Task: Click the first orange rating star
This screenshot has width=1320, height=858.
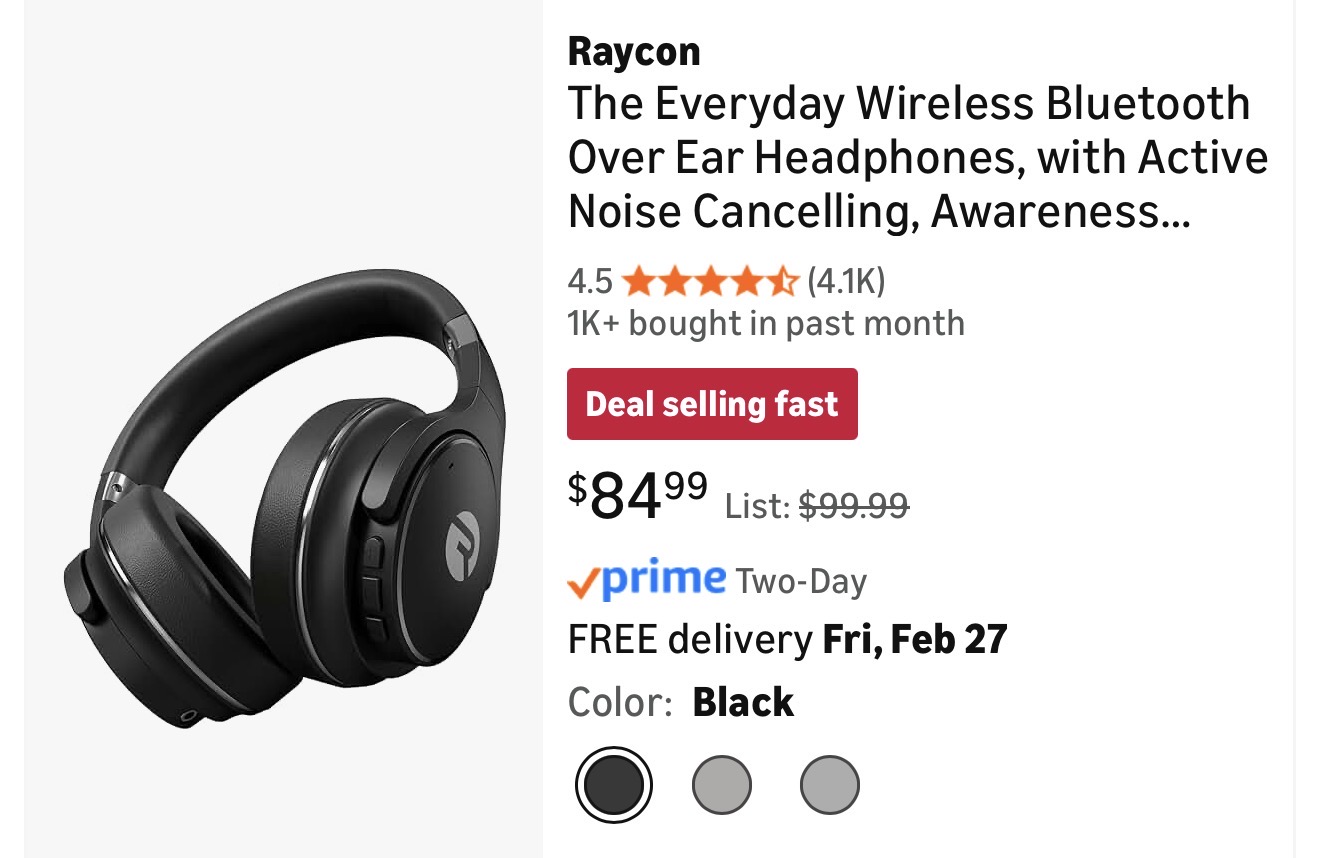Action: click(x=637, y=283)
